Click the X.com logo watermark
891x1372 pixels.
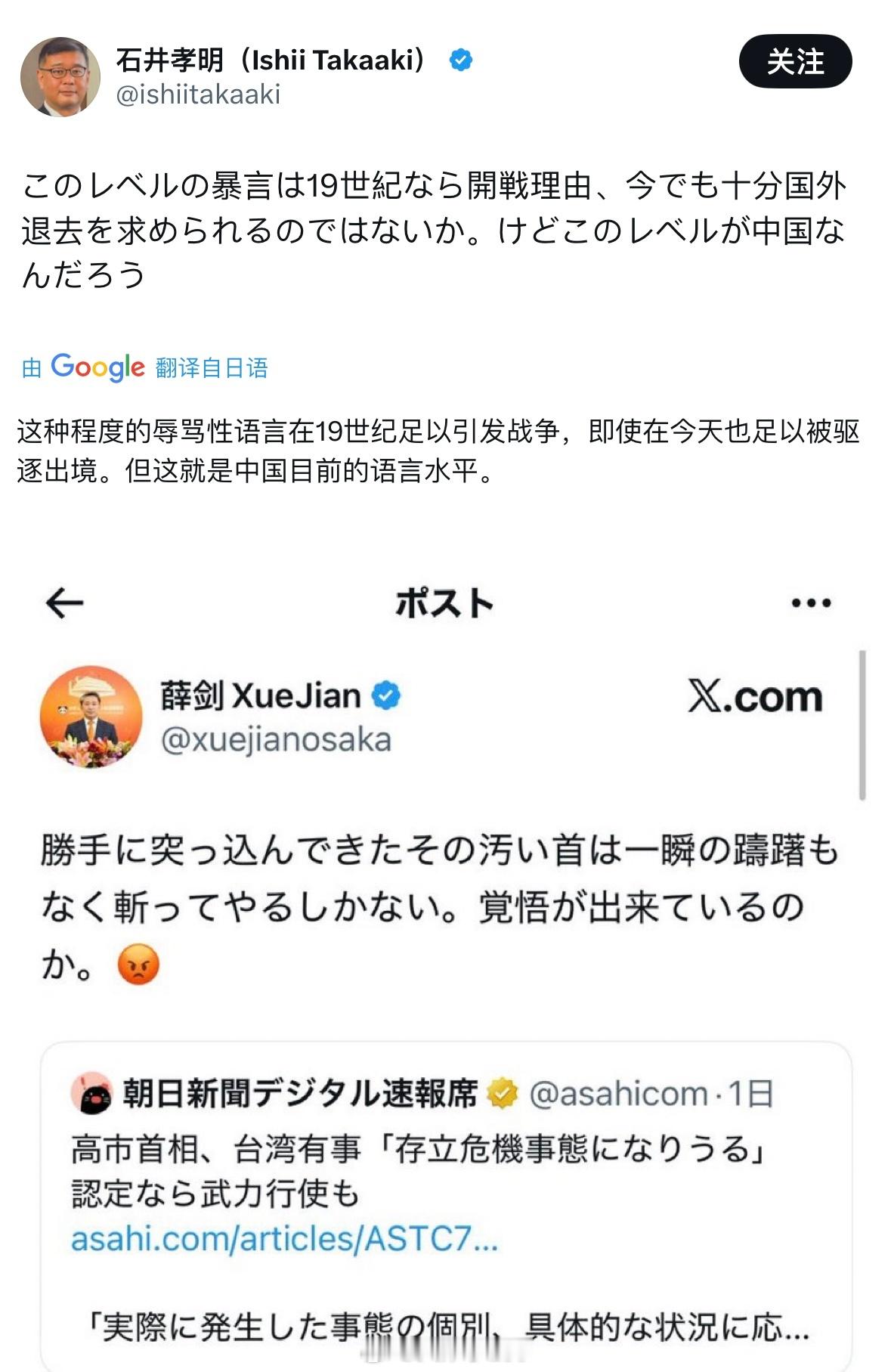[x=755, y=696]
